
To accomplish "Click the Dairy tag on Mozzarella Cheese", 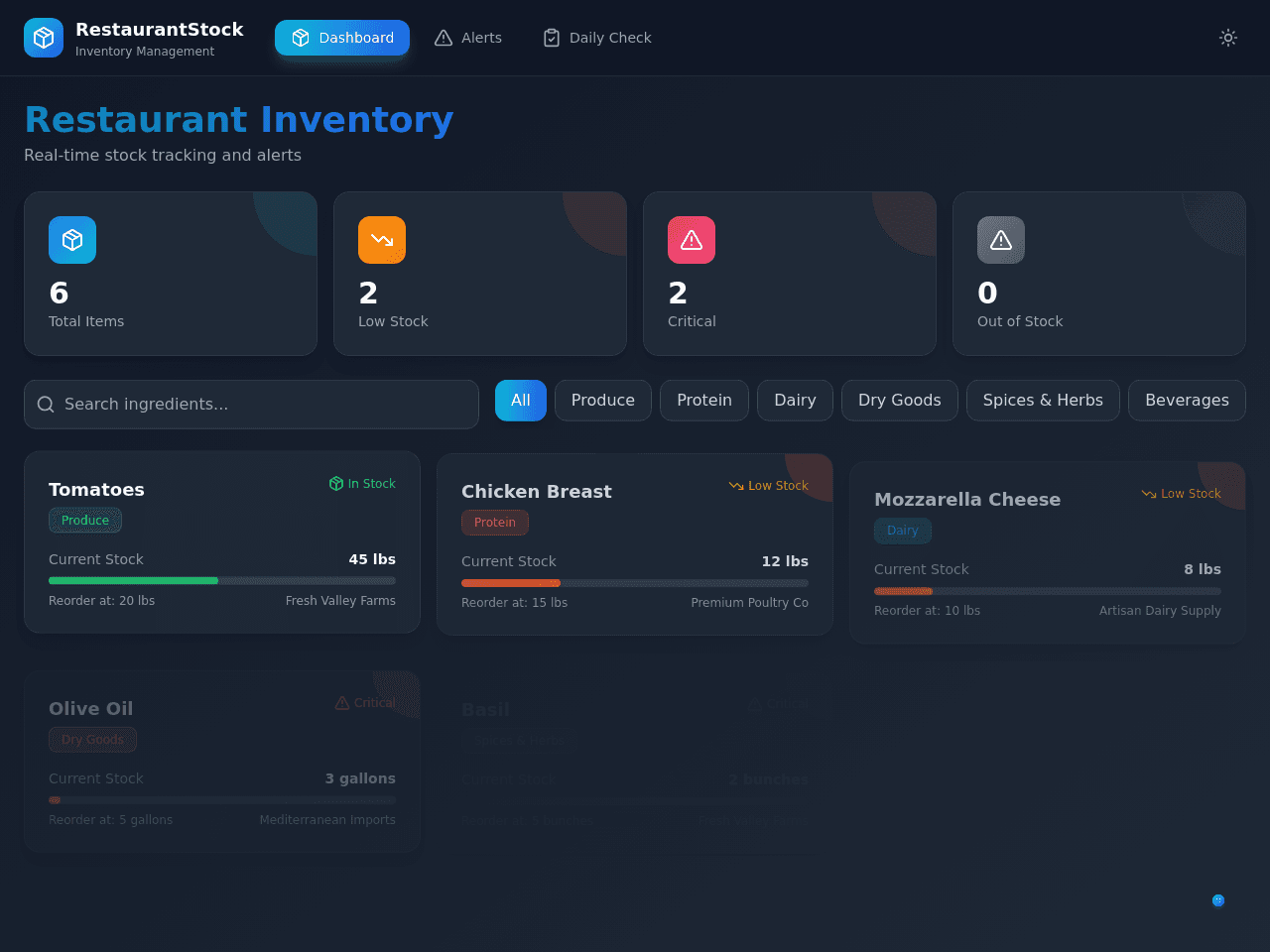I will tap(903, 531).
